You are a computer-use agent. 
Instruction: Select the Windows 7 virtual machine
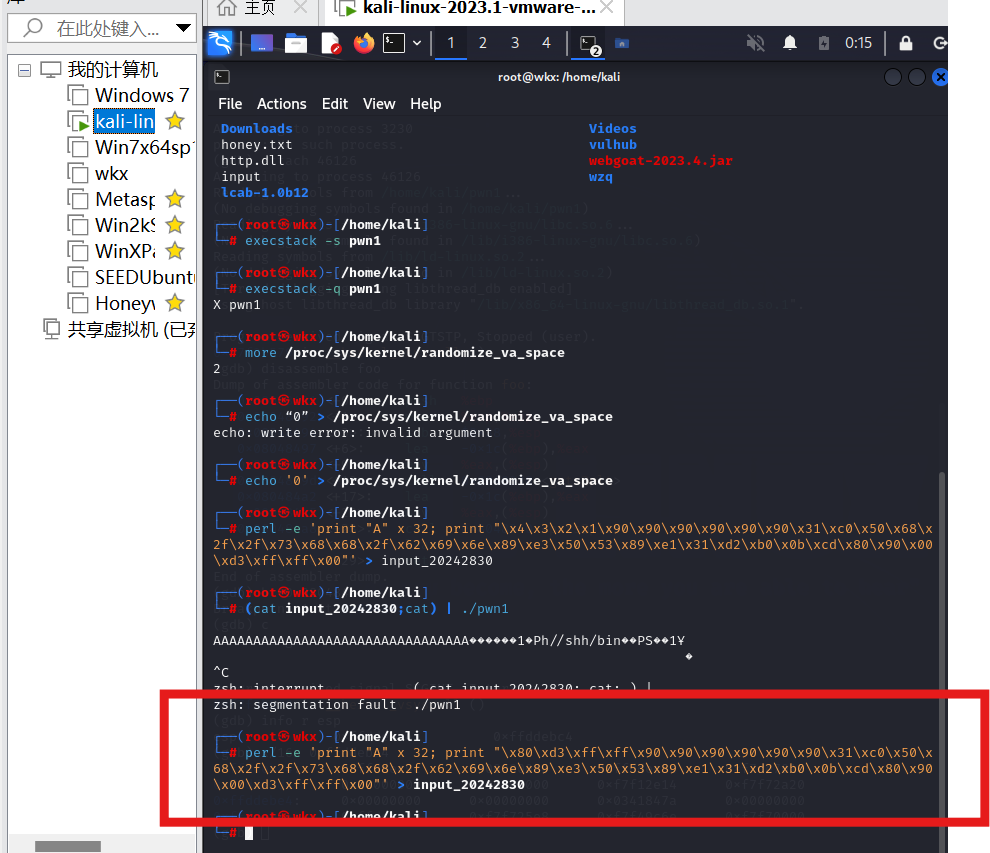click(141, 95)
